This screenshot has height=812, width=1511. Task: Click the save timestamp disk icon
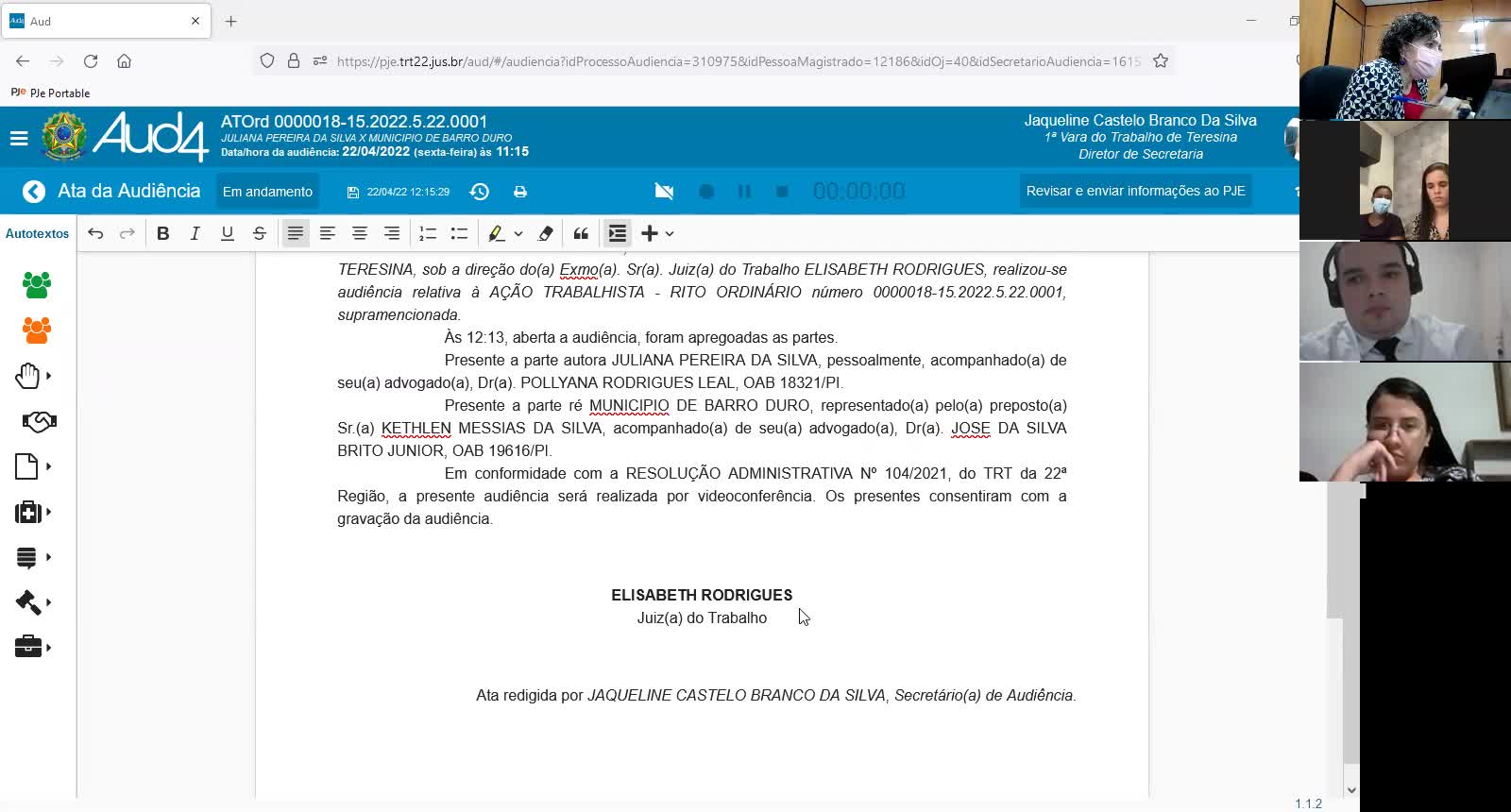click(353, 193)
